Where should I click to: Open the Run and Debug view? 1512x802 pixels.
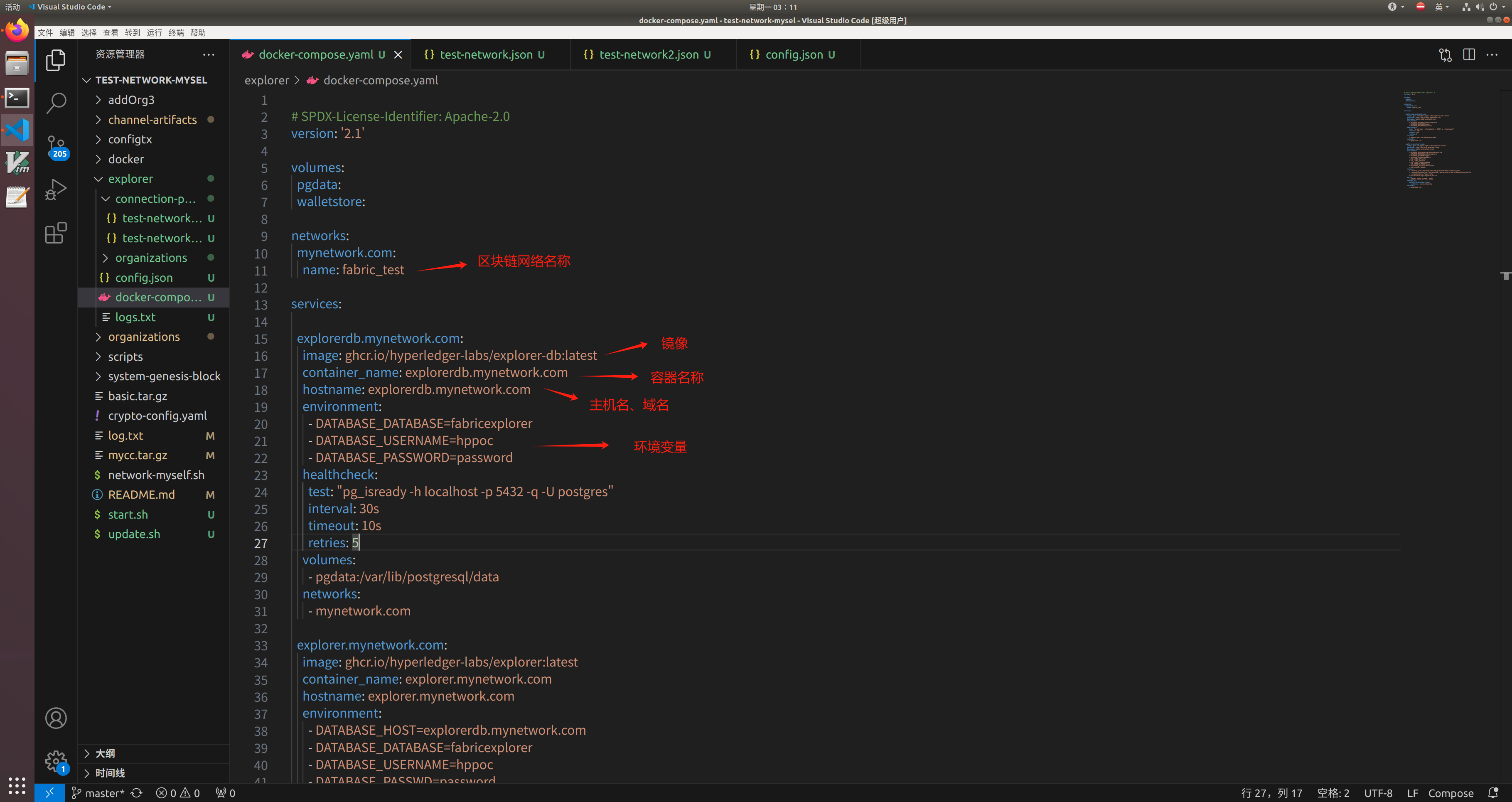pos(56,189)
